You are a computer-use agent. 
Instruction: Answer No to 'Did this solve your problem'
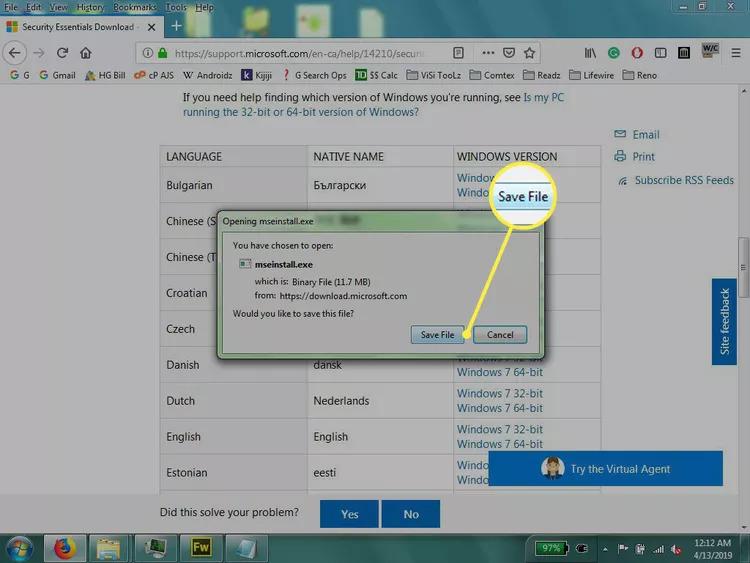tap(411, 514)
